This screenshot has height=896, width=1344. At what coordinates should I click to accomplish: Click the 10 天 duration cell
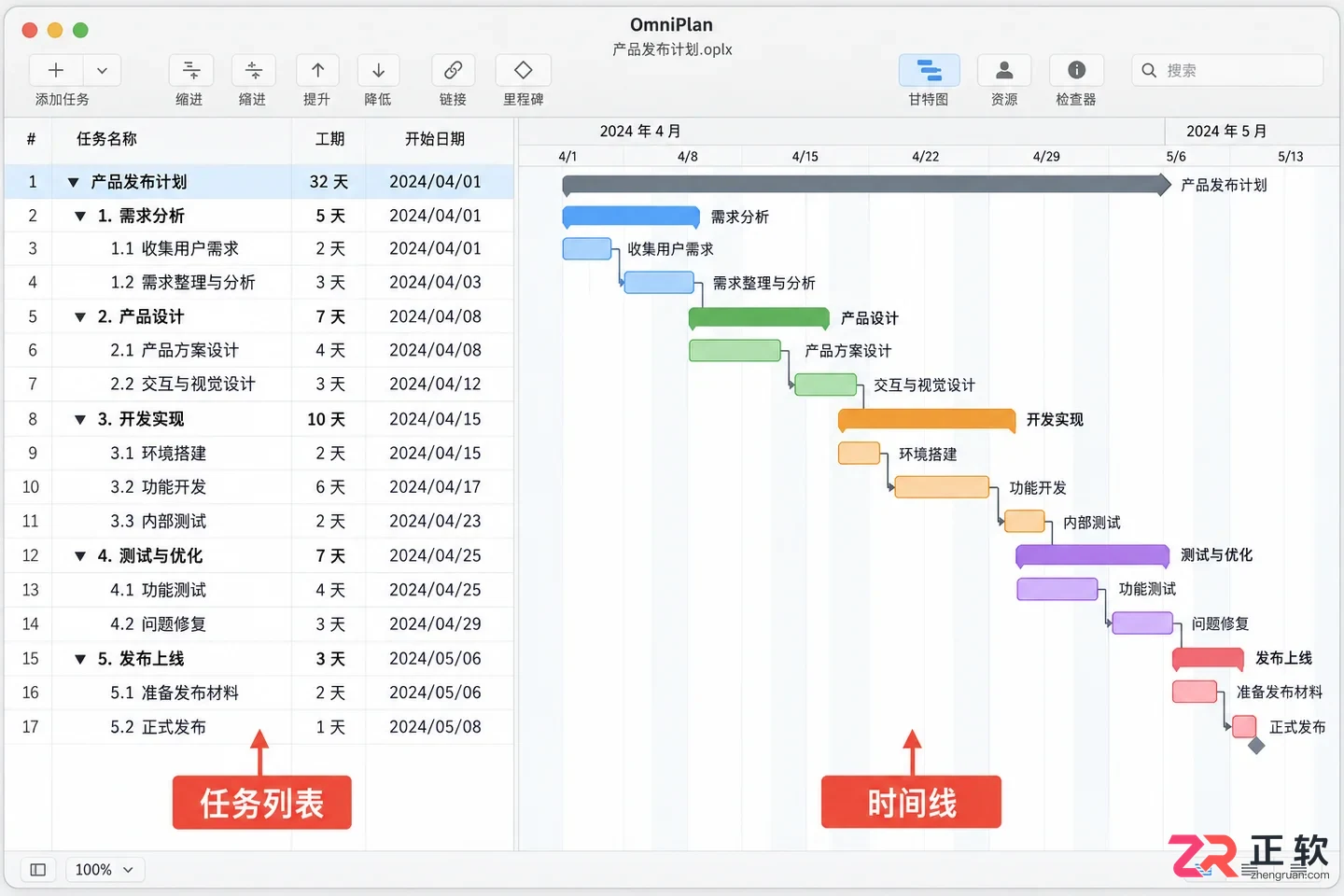tap(327, 420)
